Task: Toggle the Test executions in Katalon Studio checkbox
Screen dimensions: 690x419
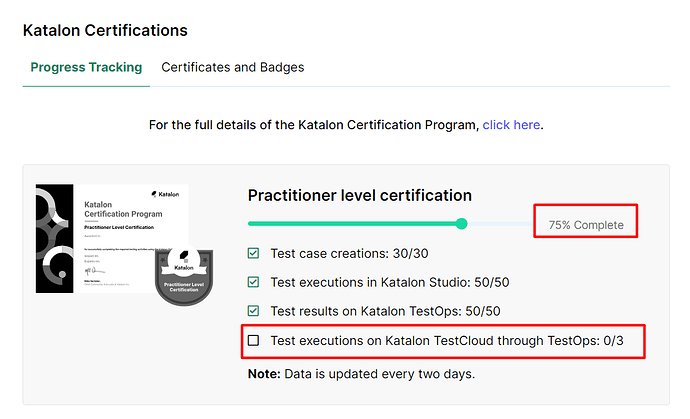Action: [x=254, y=283]
